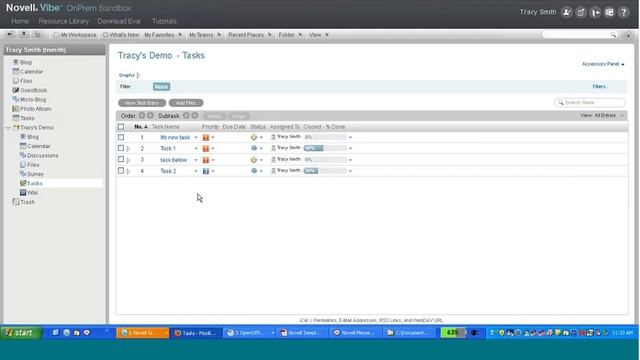Click the clipboard icon in the header
Viewport: 640px width, 360px height.
[x=581, y=12]
